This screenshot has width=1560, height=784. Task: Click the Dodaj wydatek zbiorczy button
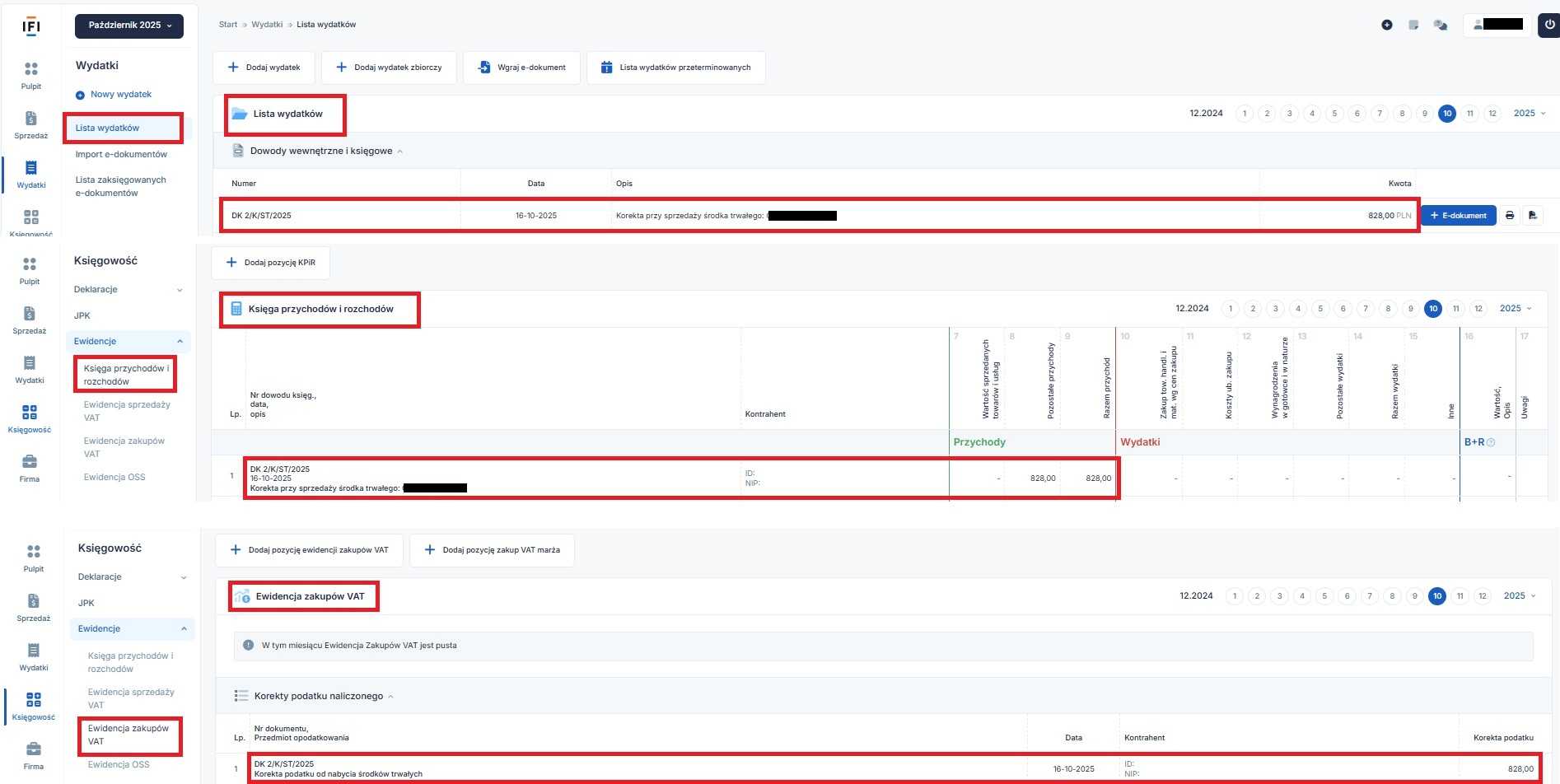click(389, 68)
